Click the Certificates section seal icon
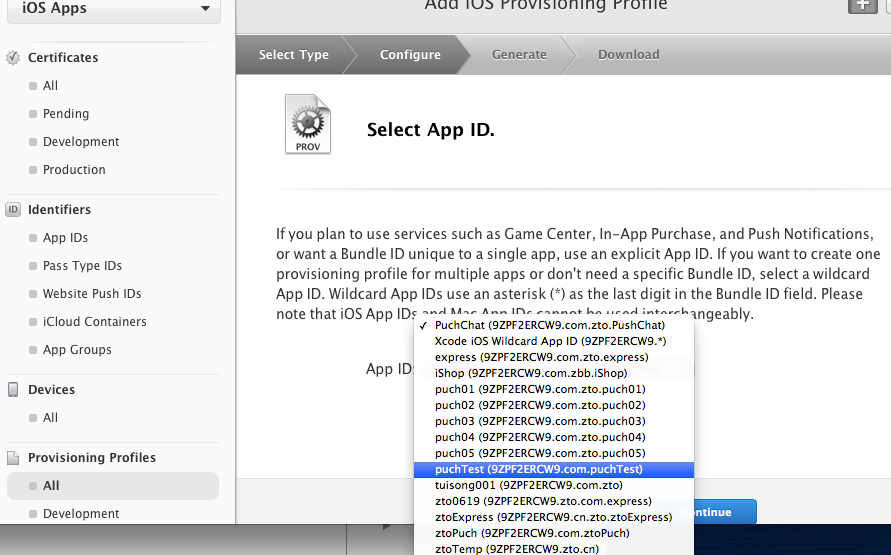Screen dimensions: 891x555 [13, 57]
